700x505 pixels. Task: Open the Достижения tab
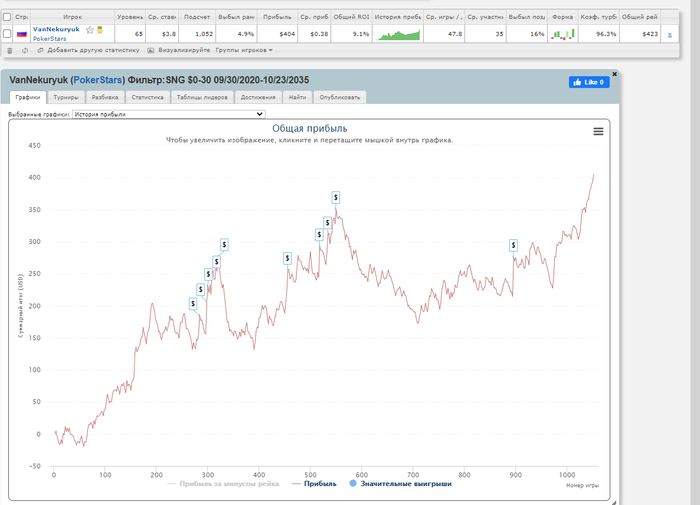tap(258, 97)
